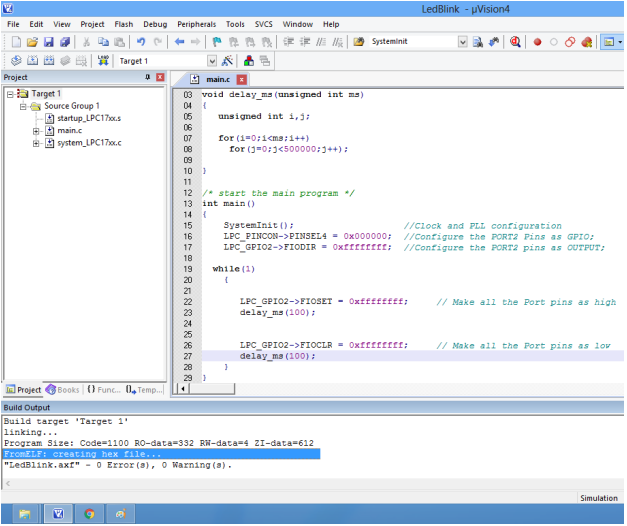Click the Save file toolbar icon
Screen dimensions: 627x526
point(50,42)
